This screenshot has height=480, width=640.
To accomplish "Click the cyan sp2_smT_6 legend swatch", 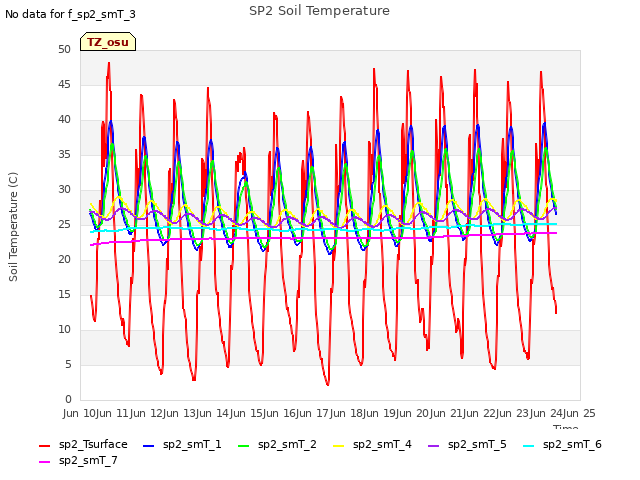I will (529, 446).
